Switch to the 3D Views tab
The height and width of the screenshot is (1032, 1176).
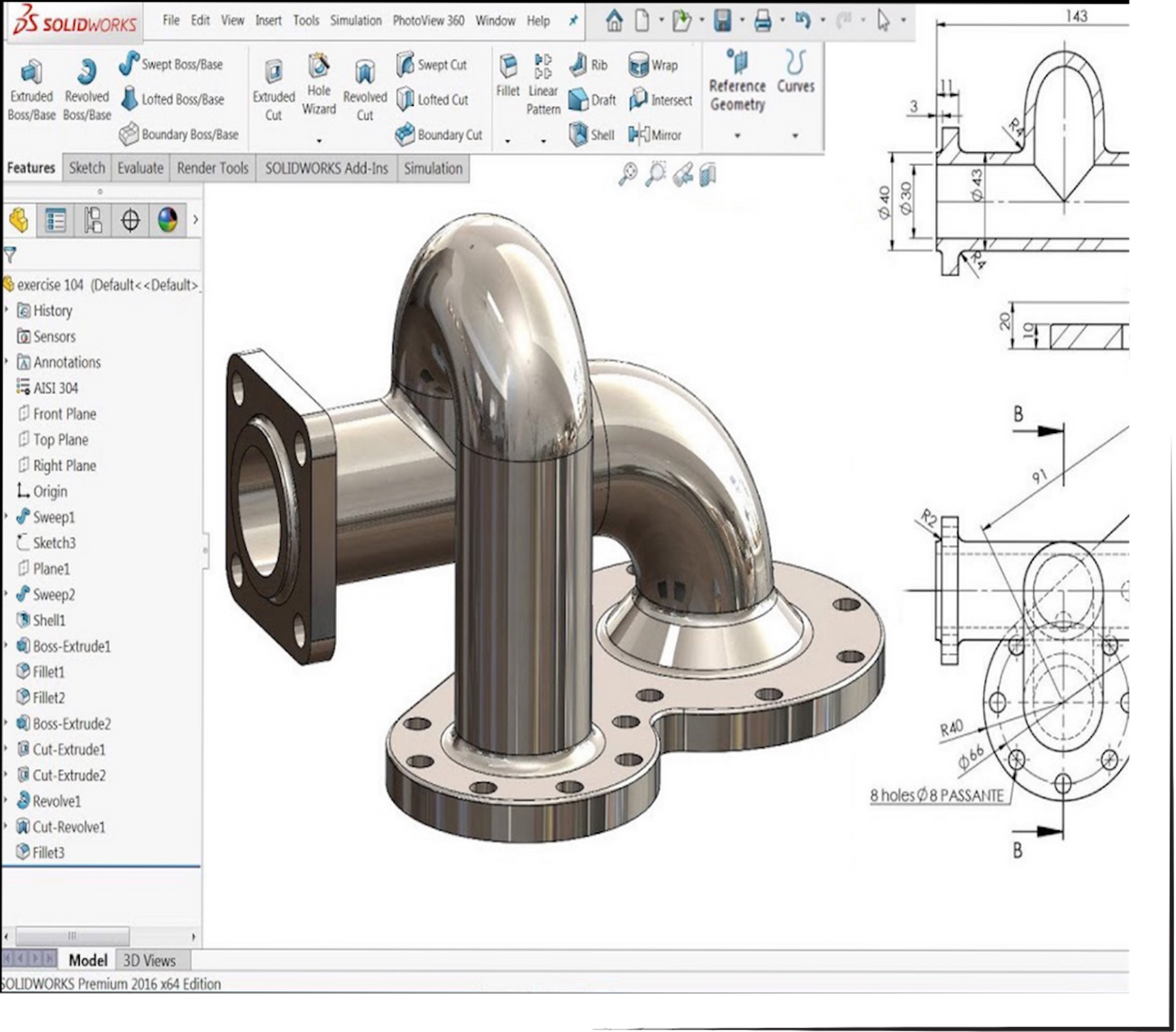[x=149, y=960]
